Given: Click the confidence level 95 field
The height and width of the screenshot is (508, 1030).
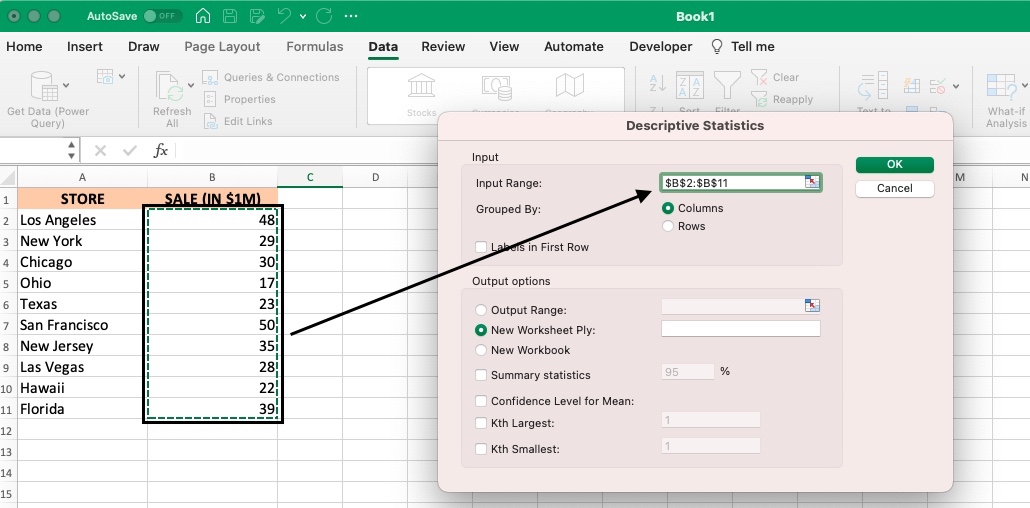Looking at the screenshot, I should (x=688, y=372).
